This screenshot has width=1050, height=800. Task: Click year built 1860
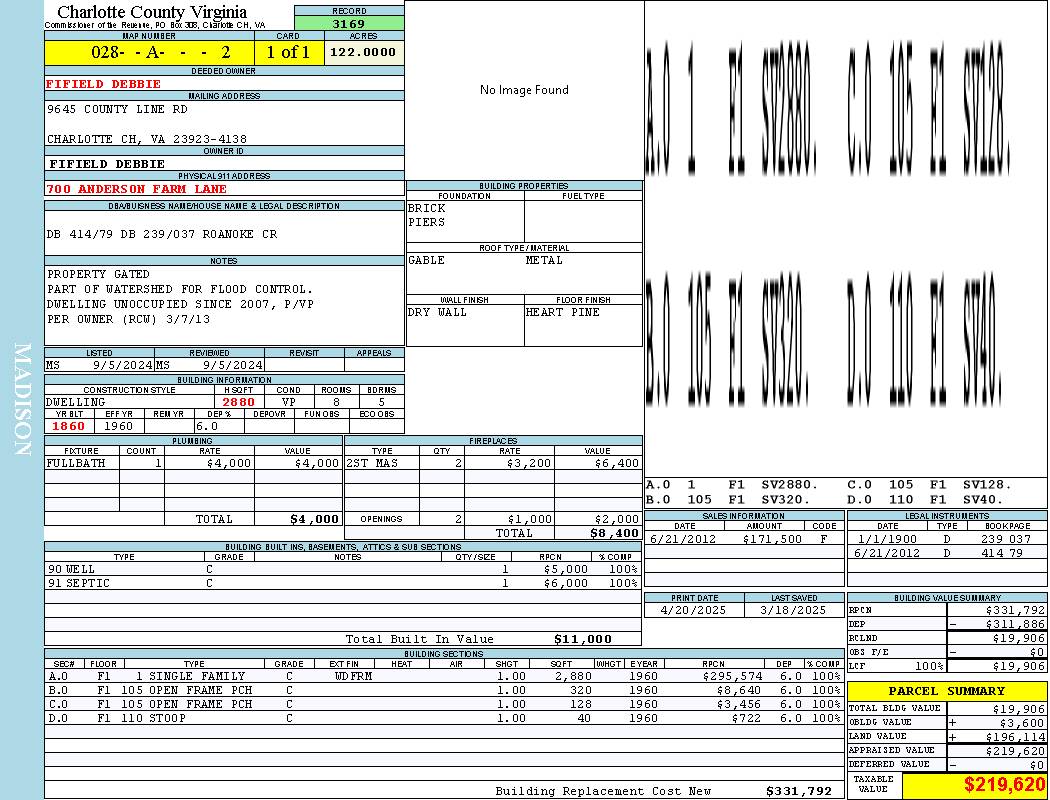pos(69,426)
